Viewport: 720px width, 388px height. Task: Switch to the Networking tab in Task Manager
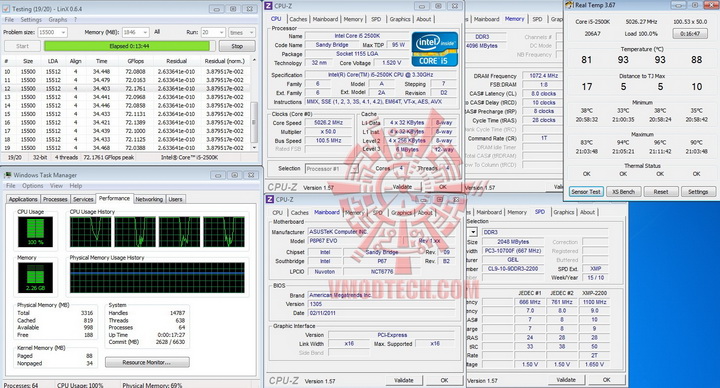pyautogui.click(x=149, y=199)
